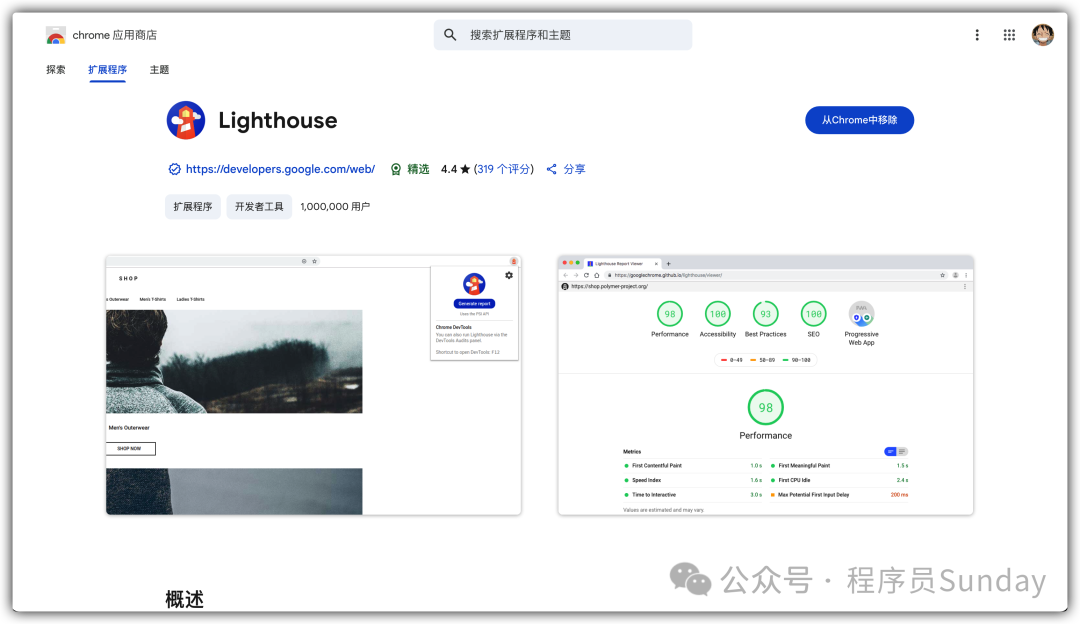Focus the 搜索扩展程序和主题 search field
Screen dimensions: 1080x624
575,35
